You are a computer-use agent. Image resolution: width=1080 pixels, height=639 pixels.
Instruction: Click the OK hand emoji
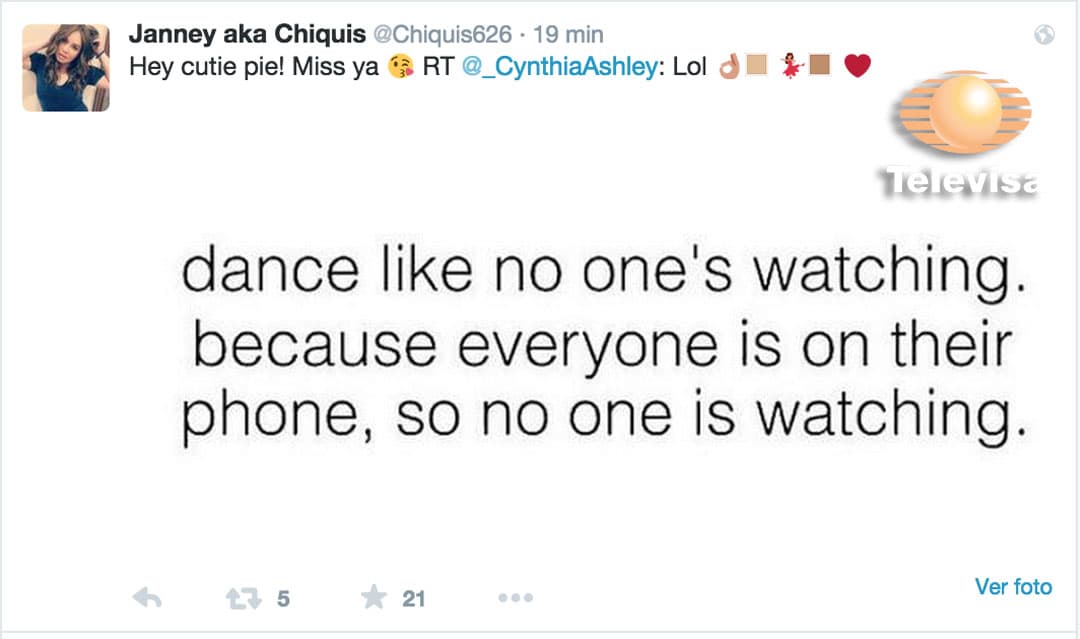pos(729,66)
